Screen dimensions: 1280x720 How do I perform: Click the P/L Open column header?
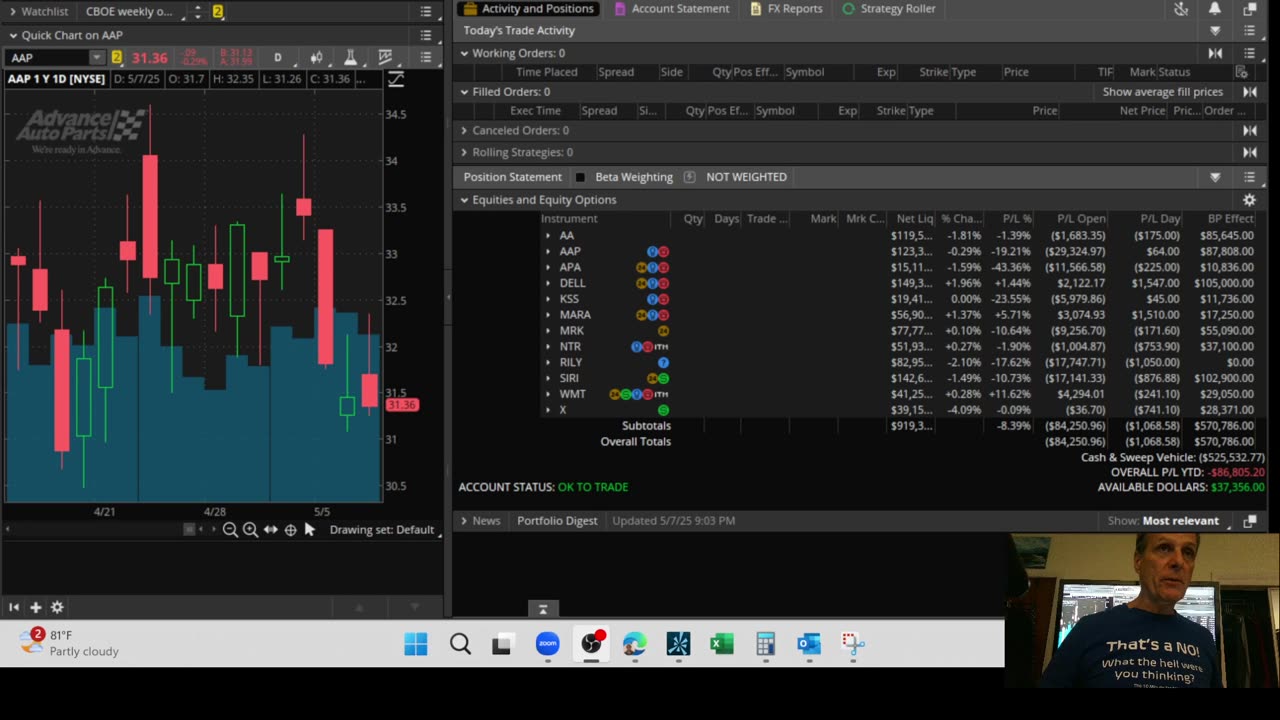pos(1082,219)
